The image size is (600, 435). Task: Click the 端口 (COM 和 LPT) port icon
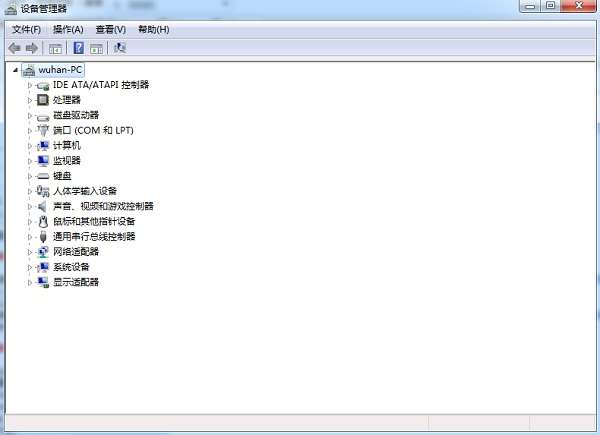[x=43, y=130]
